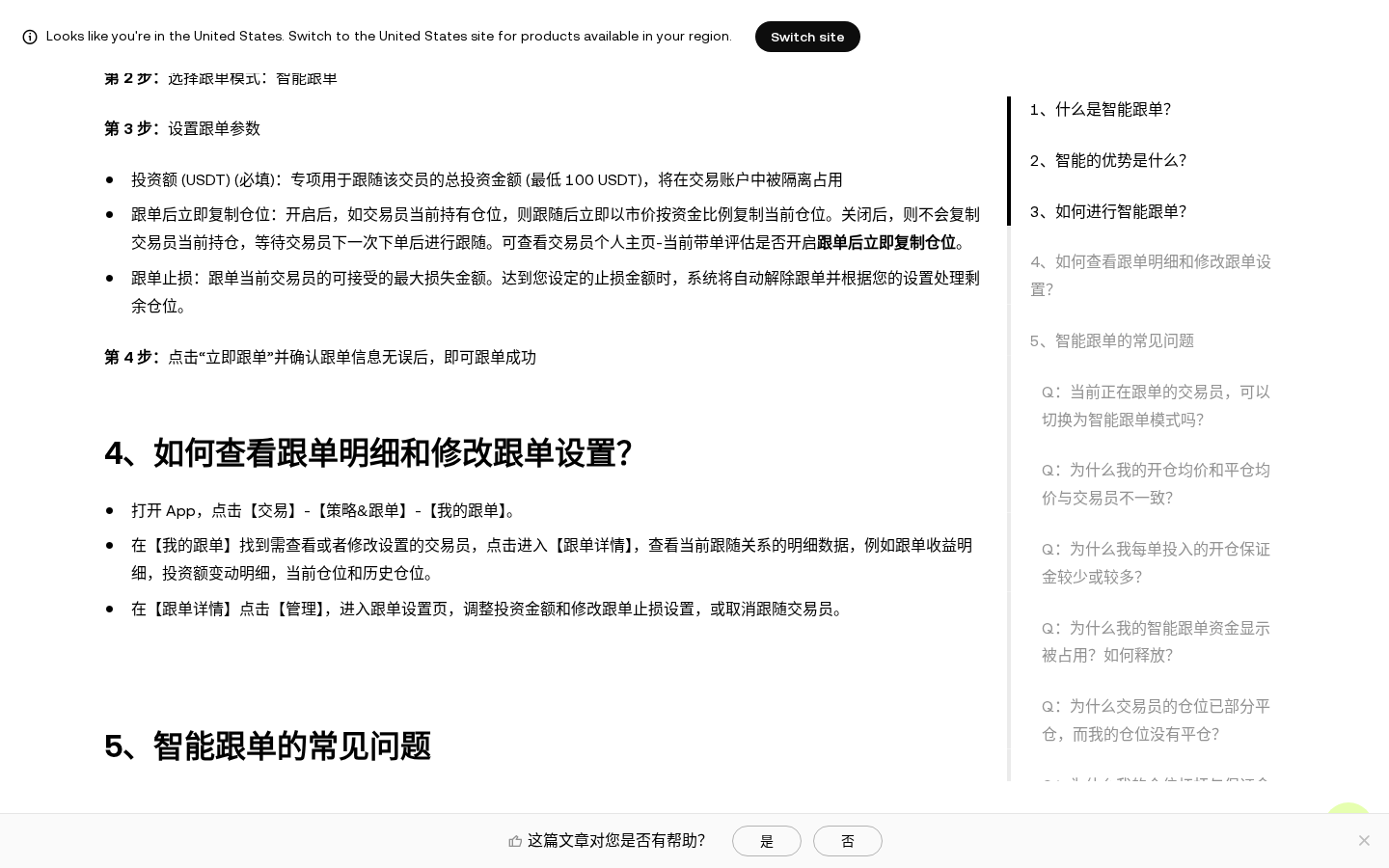Click 第 3 步: 设置跟单参数 line
The height and width of the screenshot is (868, 1389).
click(182, 128)
